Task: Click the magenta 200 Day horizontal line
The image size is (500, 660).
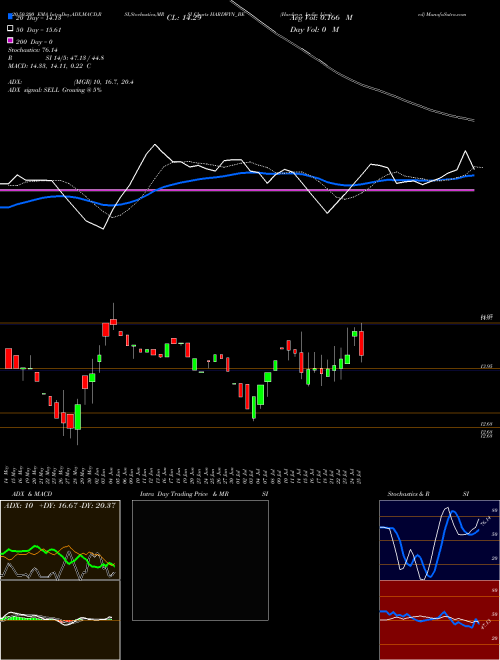Action: [237, 190]
